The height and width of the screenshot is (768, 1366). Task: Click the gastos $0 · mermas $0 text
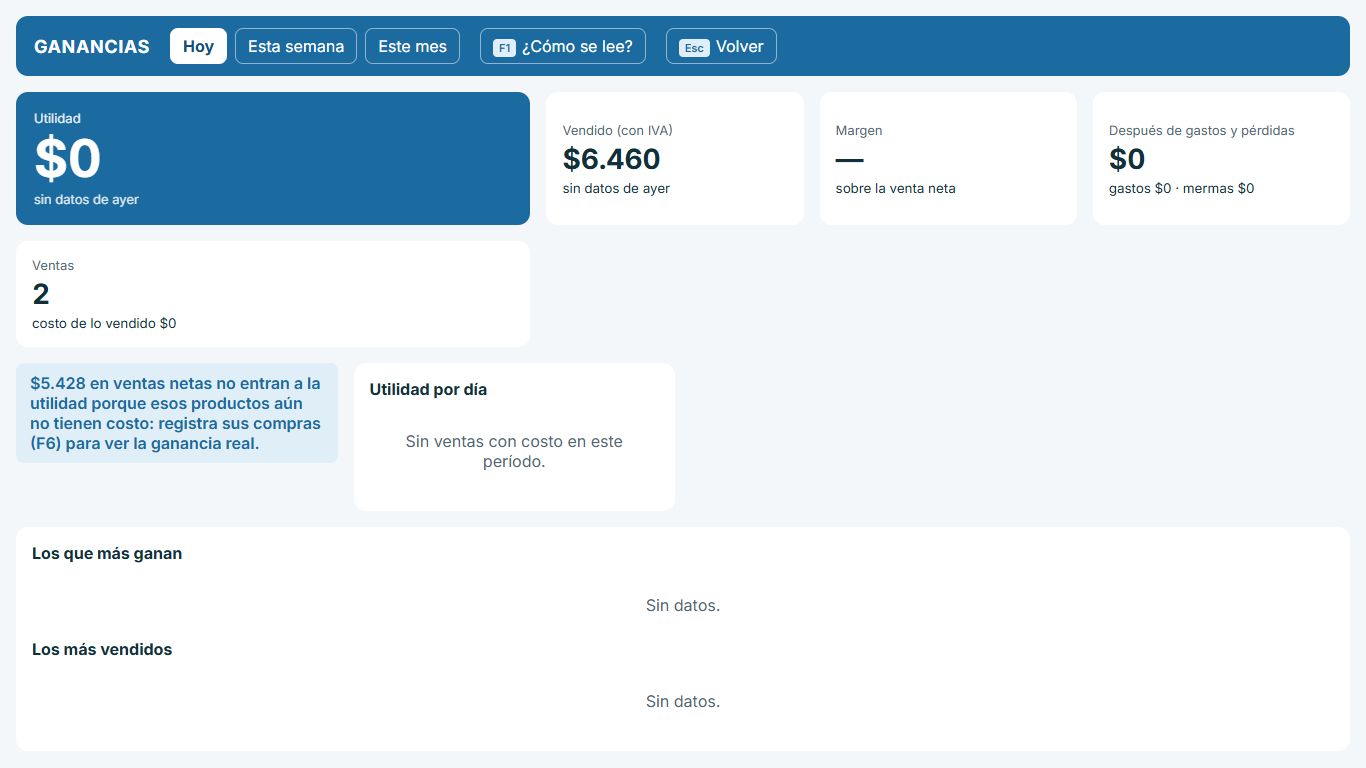(1182, 188)
